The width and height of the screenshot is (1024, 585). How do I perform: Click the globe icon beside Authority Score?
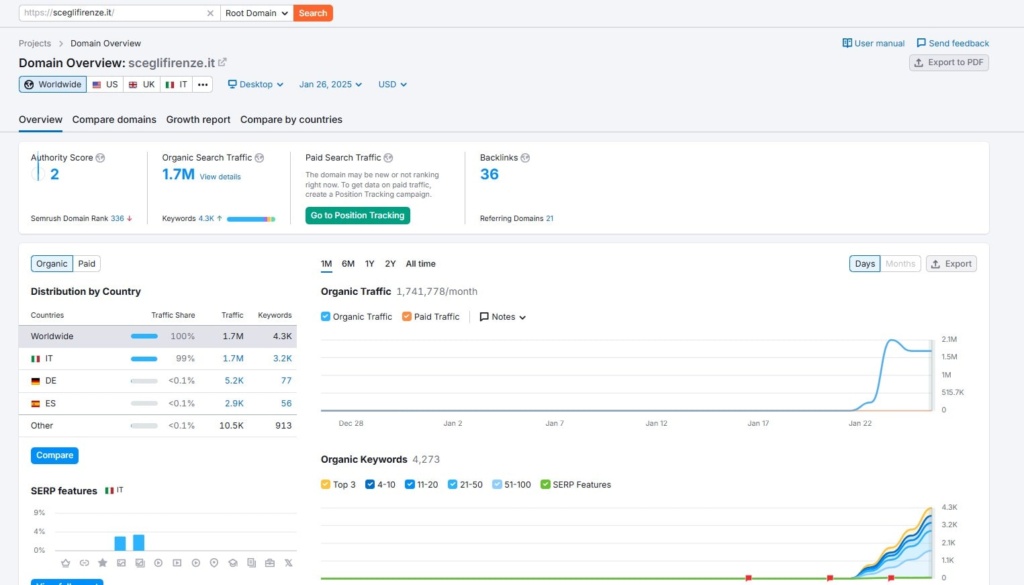coord(101,158)
